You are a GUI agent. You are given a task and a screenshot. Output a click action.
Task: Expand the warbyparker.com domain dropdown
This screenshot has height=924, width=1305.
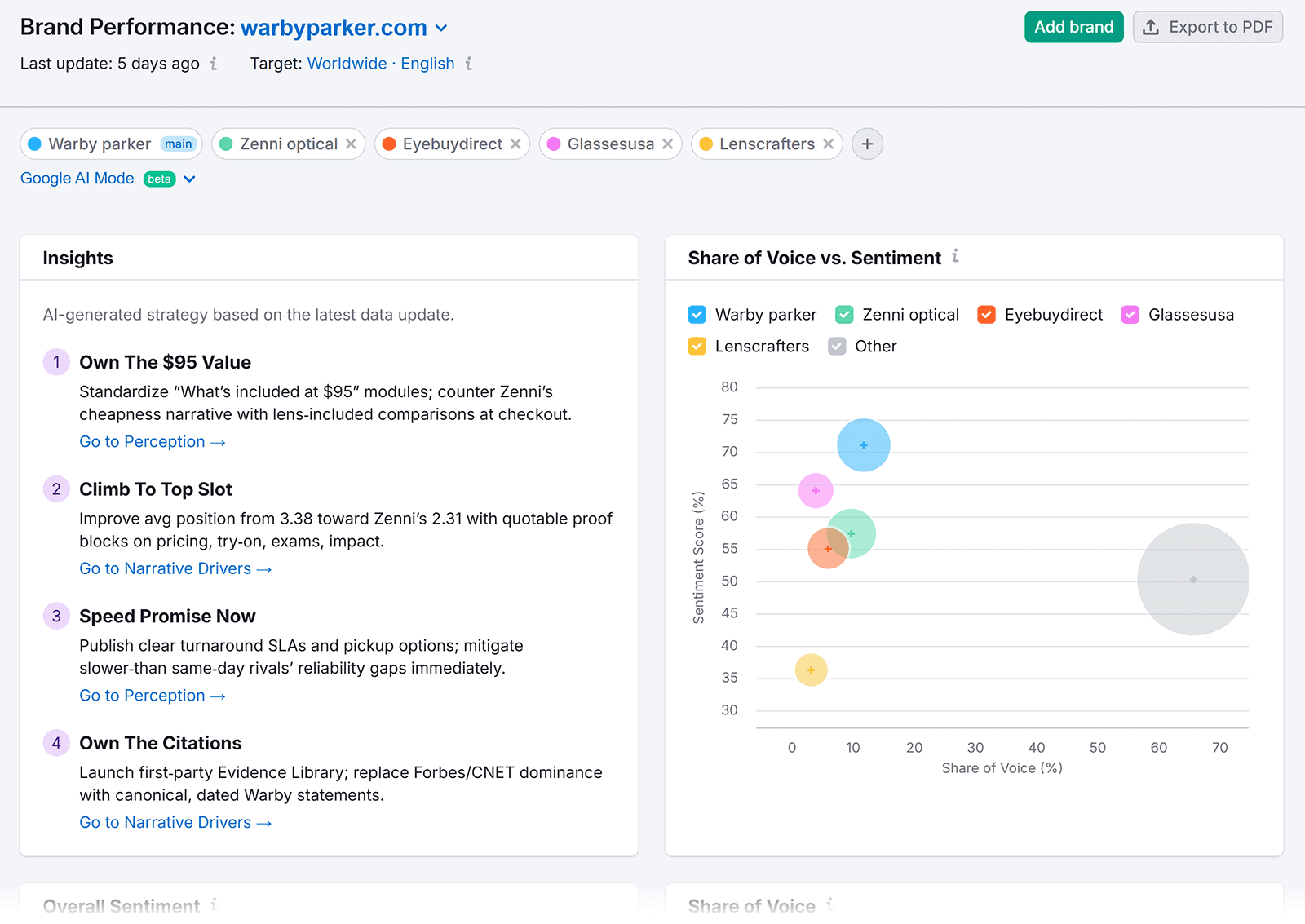(441, 28)
